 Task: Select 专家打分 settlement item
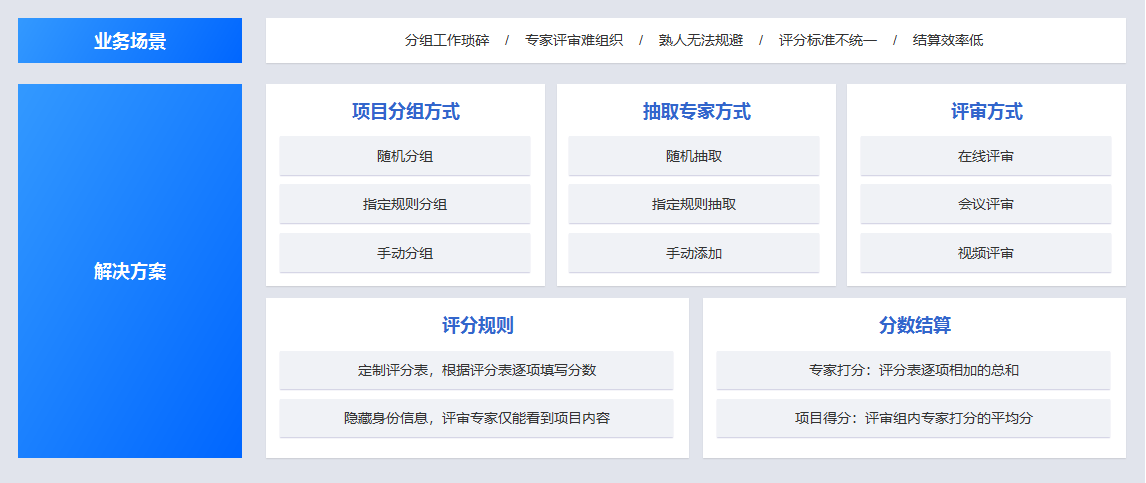tap(913, 370)
